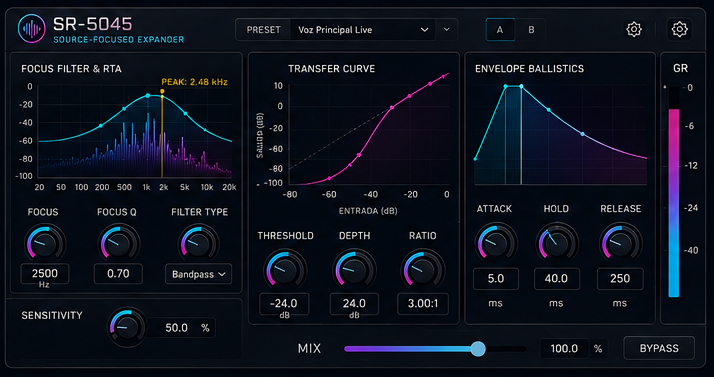This screenshot has width=714, height=377.
Task: Click the focus value field showing 2500
Action: tap(45, 274)
